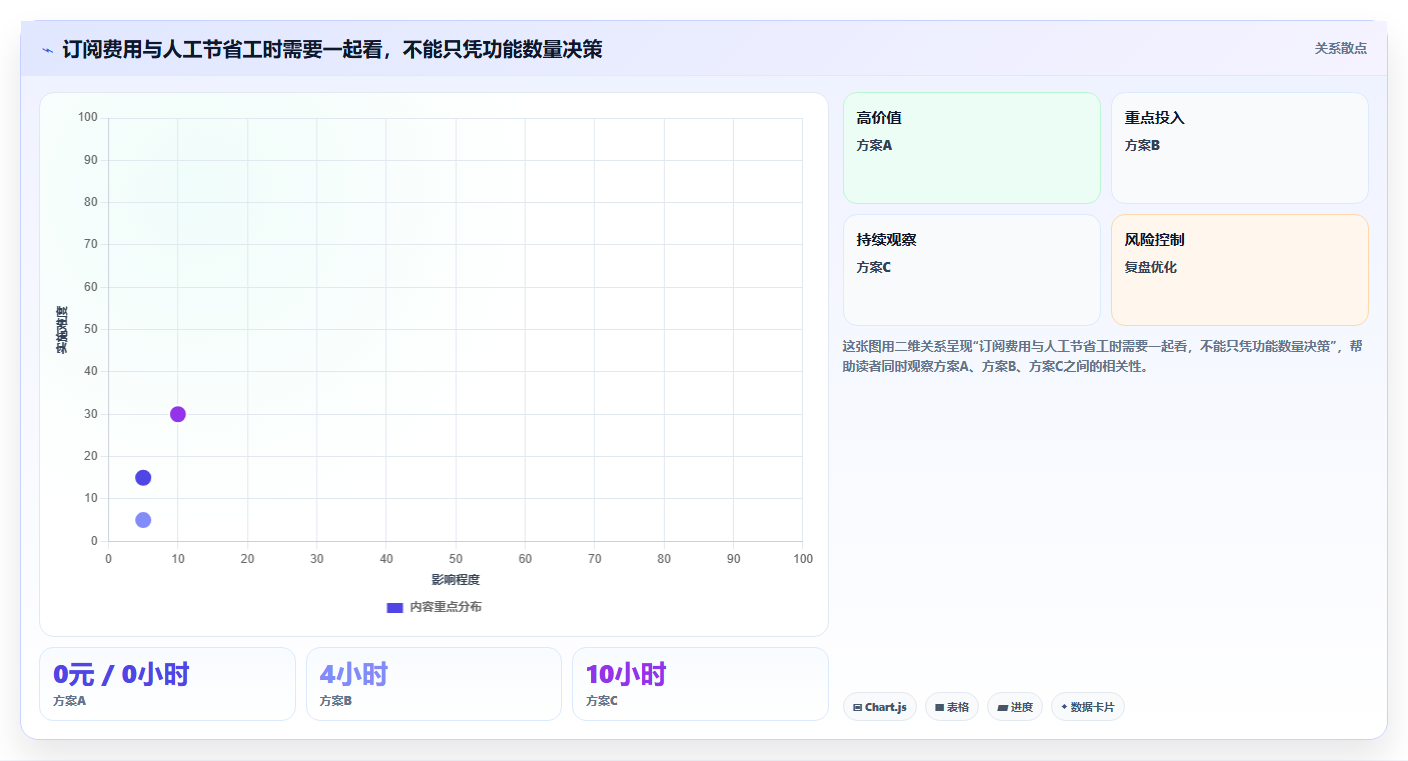
Task: Click 方案C label under 10小时
Action: coord(602,701)
